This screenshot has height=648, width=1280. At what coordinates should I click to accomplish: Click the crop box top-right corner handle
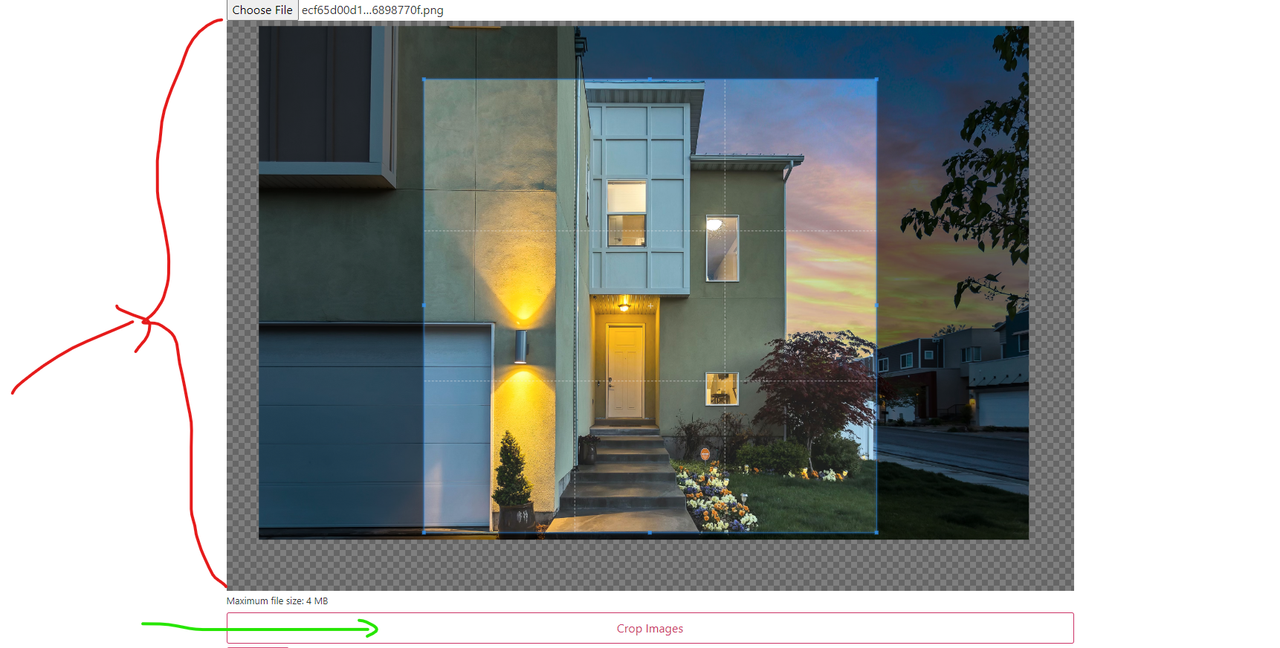[877, 79]
